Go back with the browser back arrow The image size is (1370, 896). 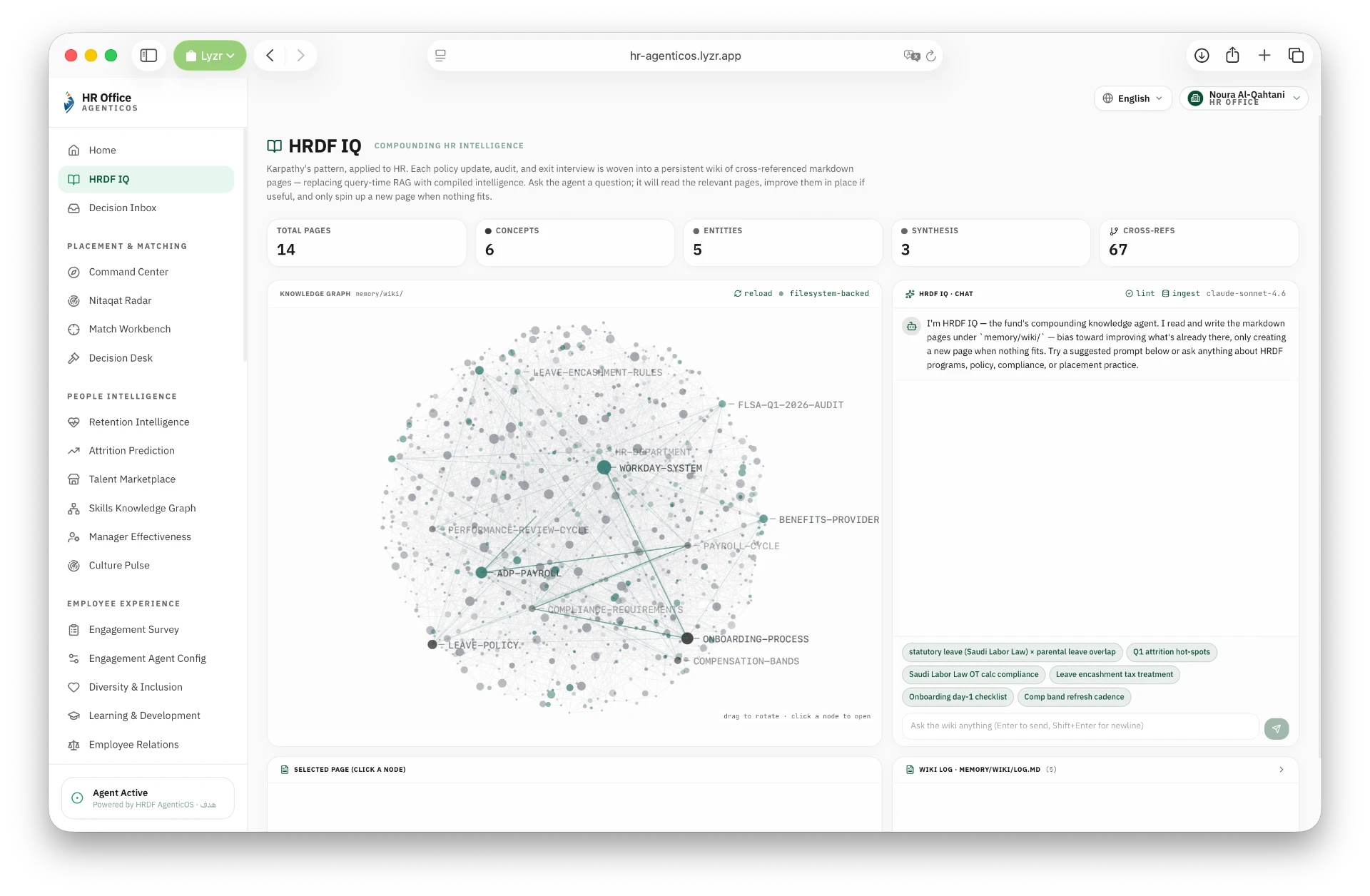click(270, 56)
